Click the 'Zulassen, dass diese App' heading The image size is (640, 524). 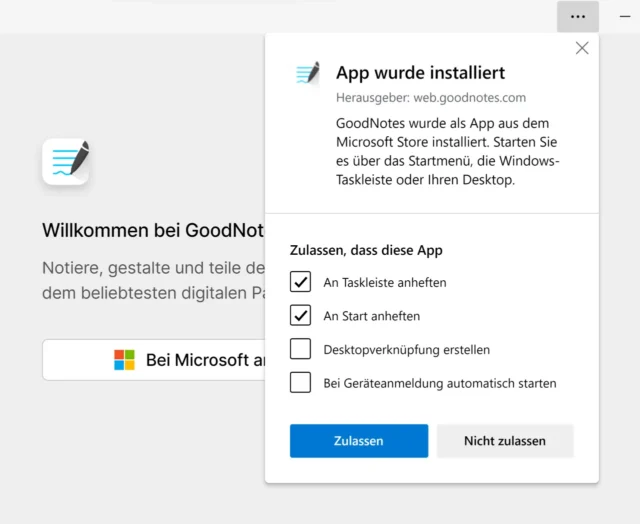click(366, 250)
